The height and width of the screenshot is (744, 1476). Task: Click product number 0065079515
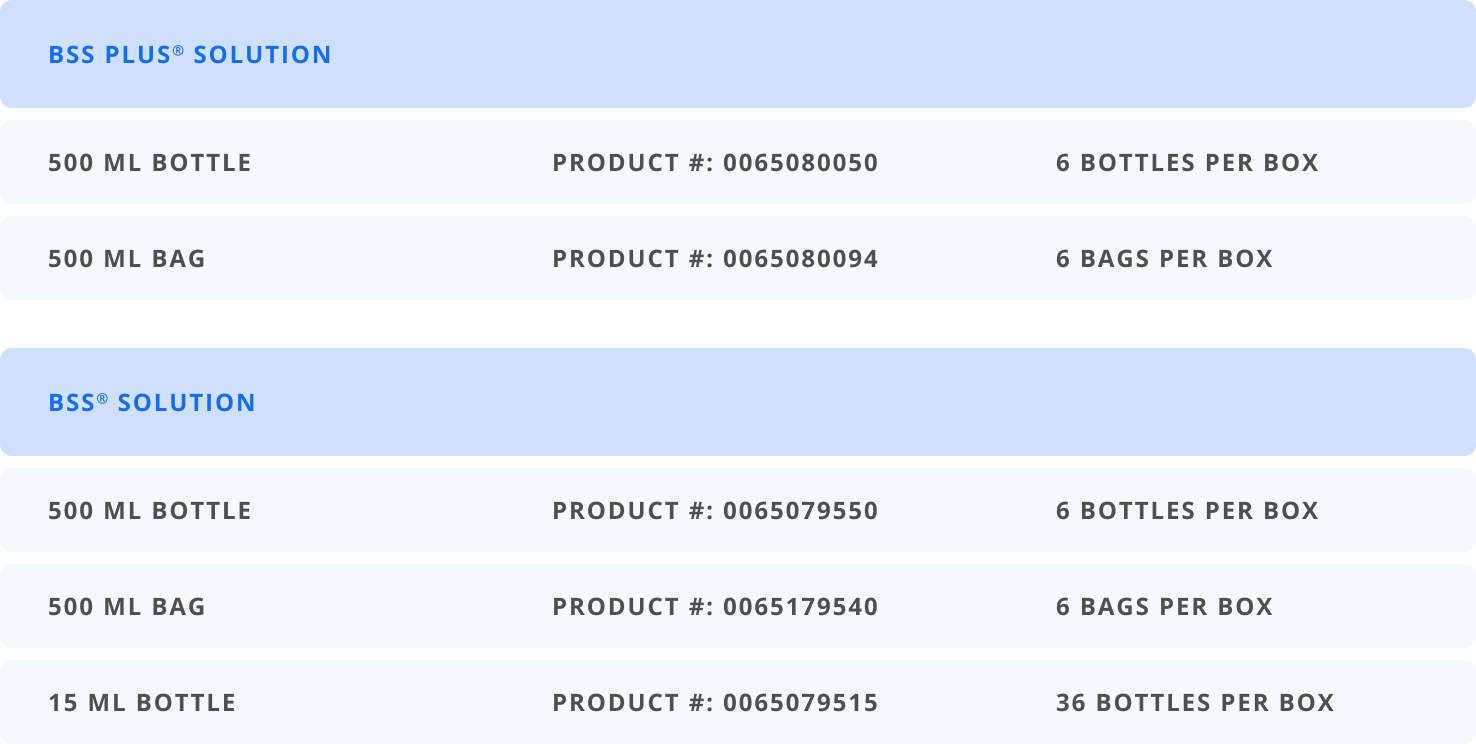(x=800, y=703)
